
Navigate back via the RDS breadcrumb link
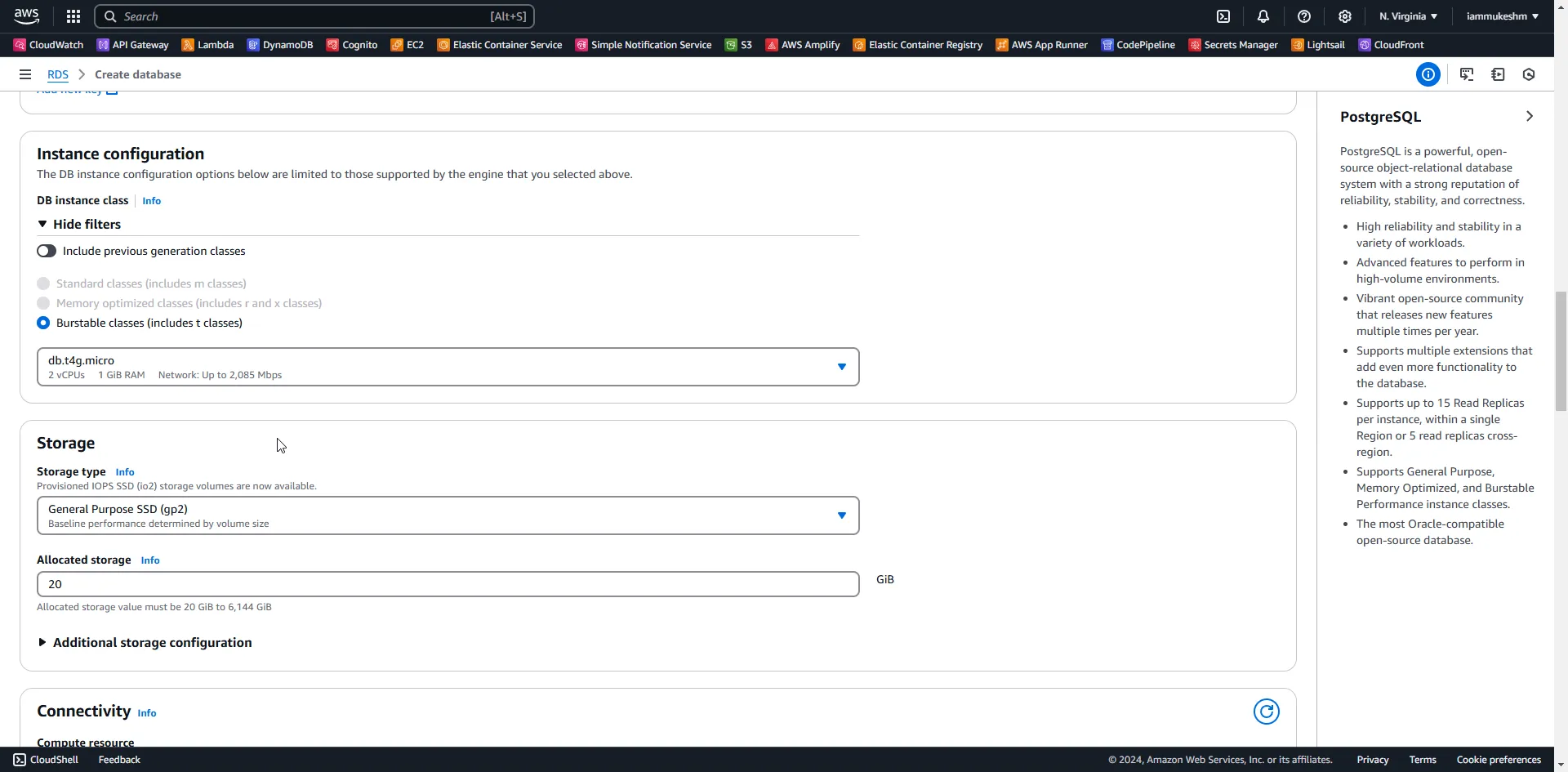pos(57,74)
